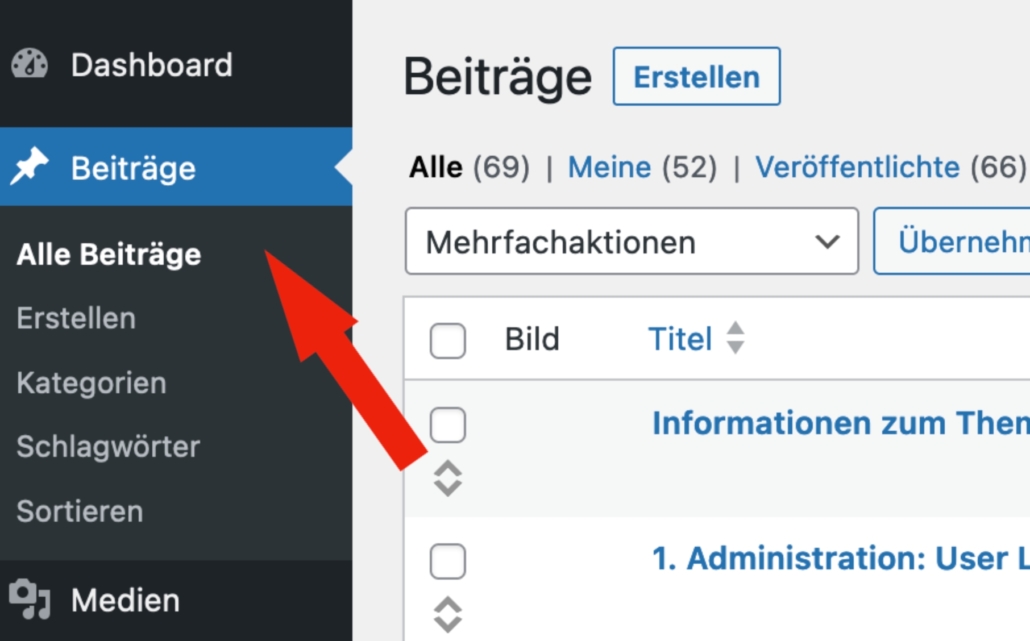Click the Erstellen button beside the heading
Screen dimensions: 1030x641
pyautogui.click(x=696, y=77)
